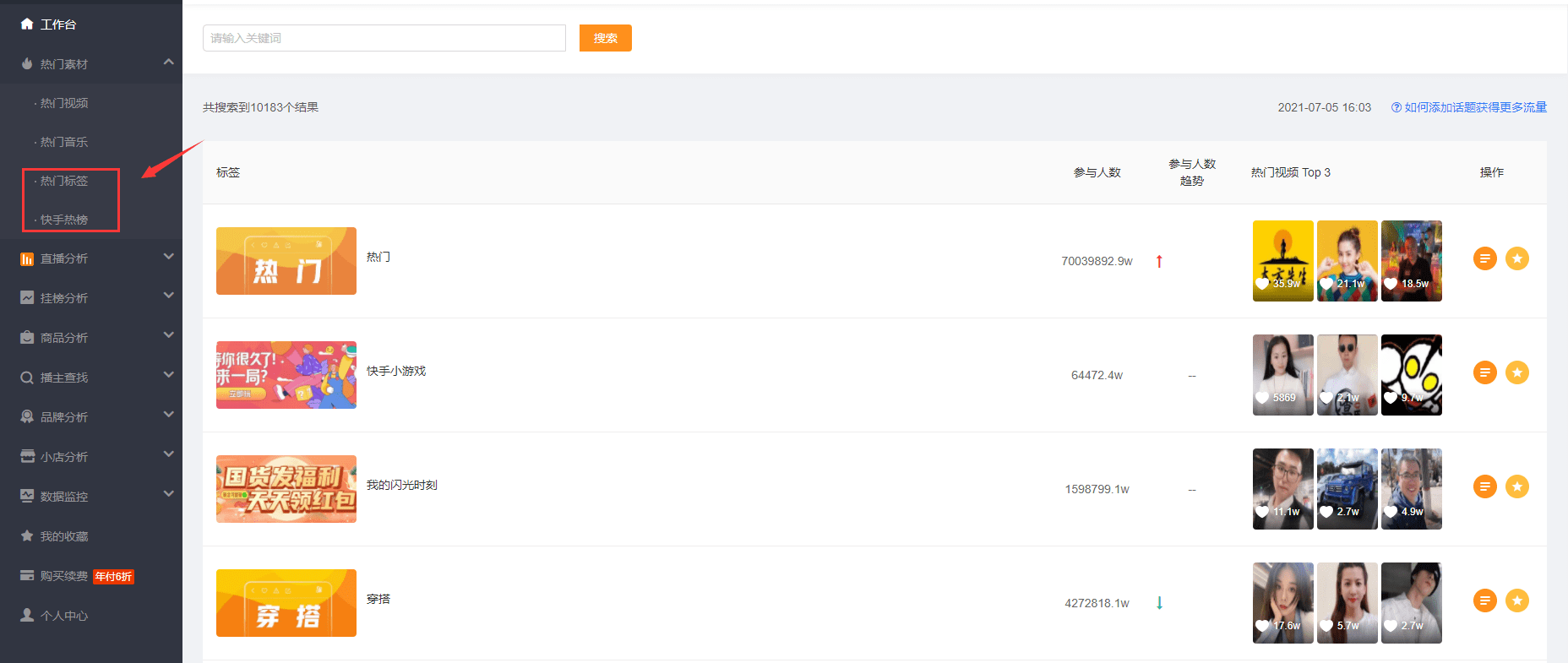
Task: Open 快手小游戏 video with 5869 likes
Action: [1283, 375]
